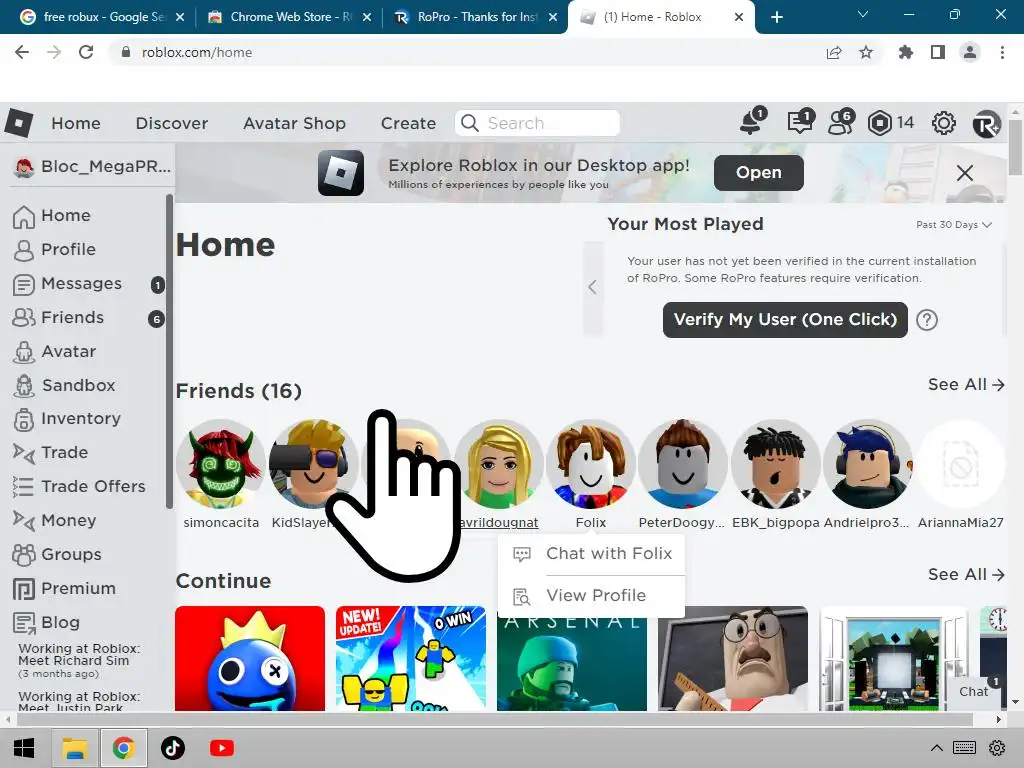
Task: Open the Robux balance icon
Action: pyautogui.click(x=880, y=123)
